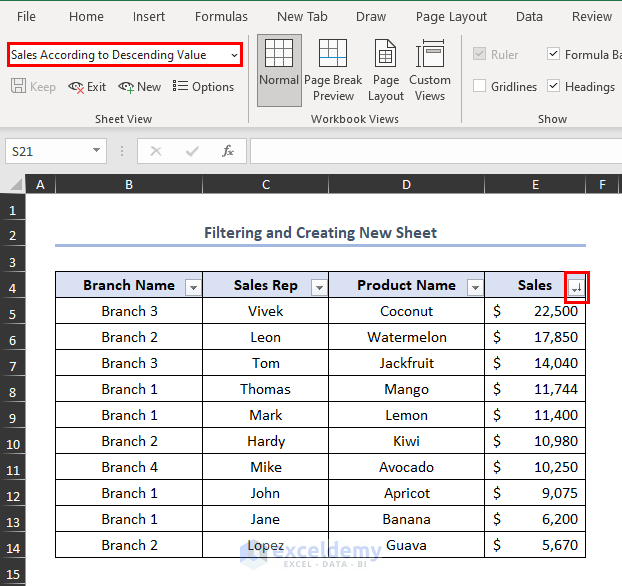
Task: Disable the Formula Bar checkbox
Action: (554, 54)
